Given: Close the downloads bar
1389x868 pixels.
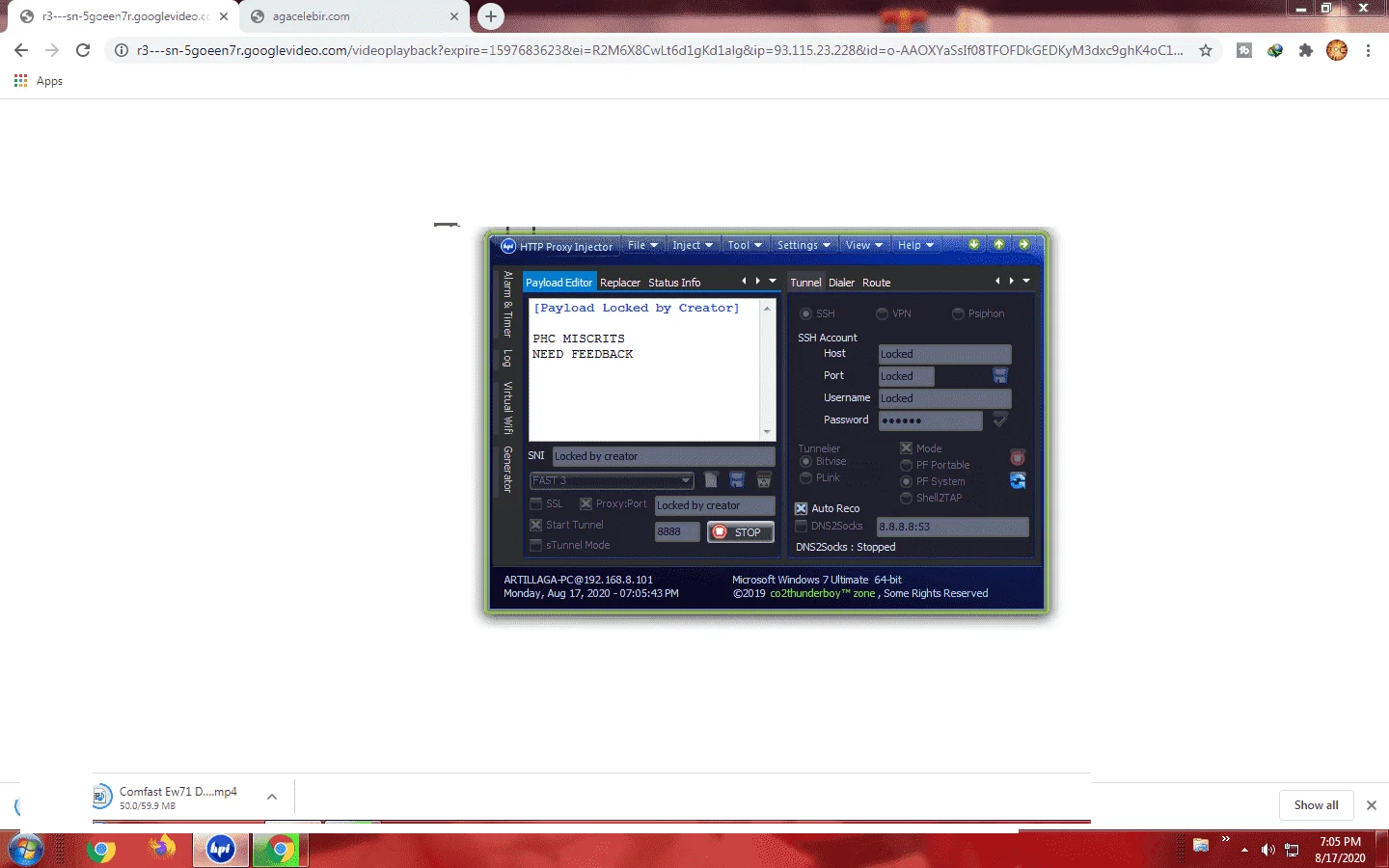Looking at the screenshot, I should pyautogui.click(x=1372, y=805).
